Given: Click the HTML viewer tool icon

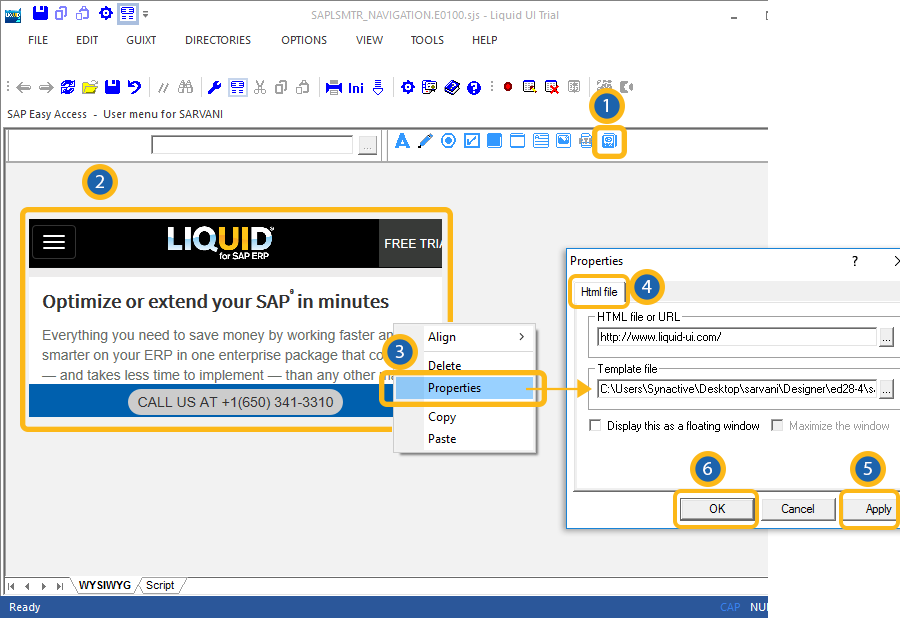Looking at the screenshot, I should pyautogui.click(x=608, y=142).
